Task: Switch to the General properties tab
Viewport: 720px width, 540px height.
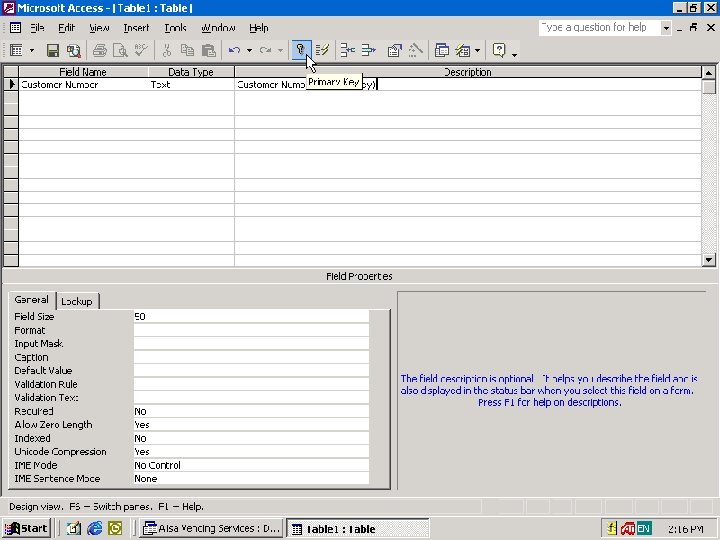Action: pos(32,300)
